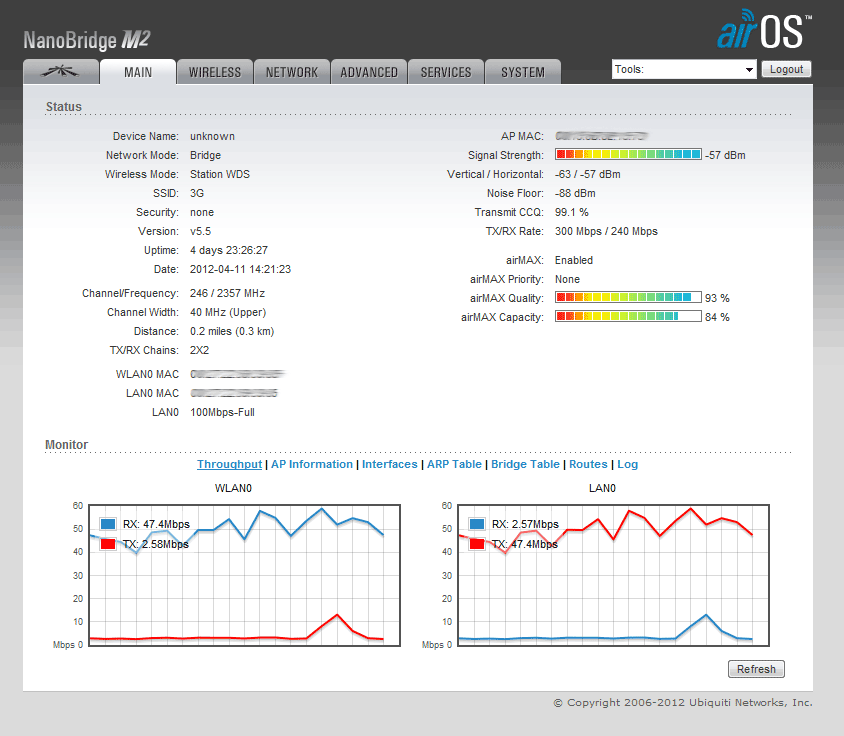844x736 pixels.
Task: Click the Refresh button
Action: [756, 669]
